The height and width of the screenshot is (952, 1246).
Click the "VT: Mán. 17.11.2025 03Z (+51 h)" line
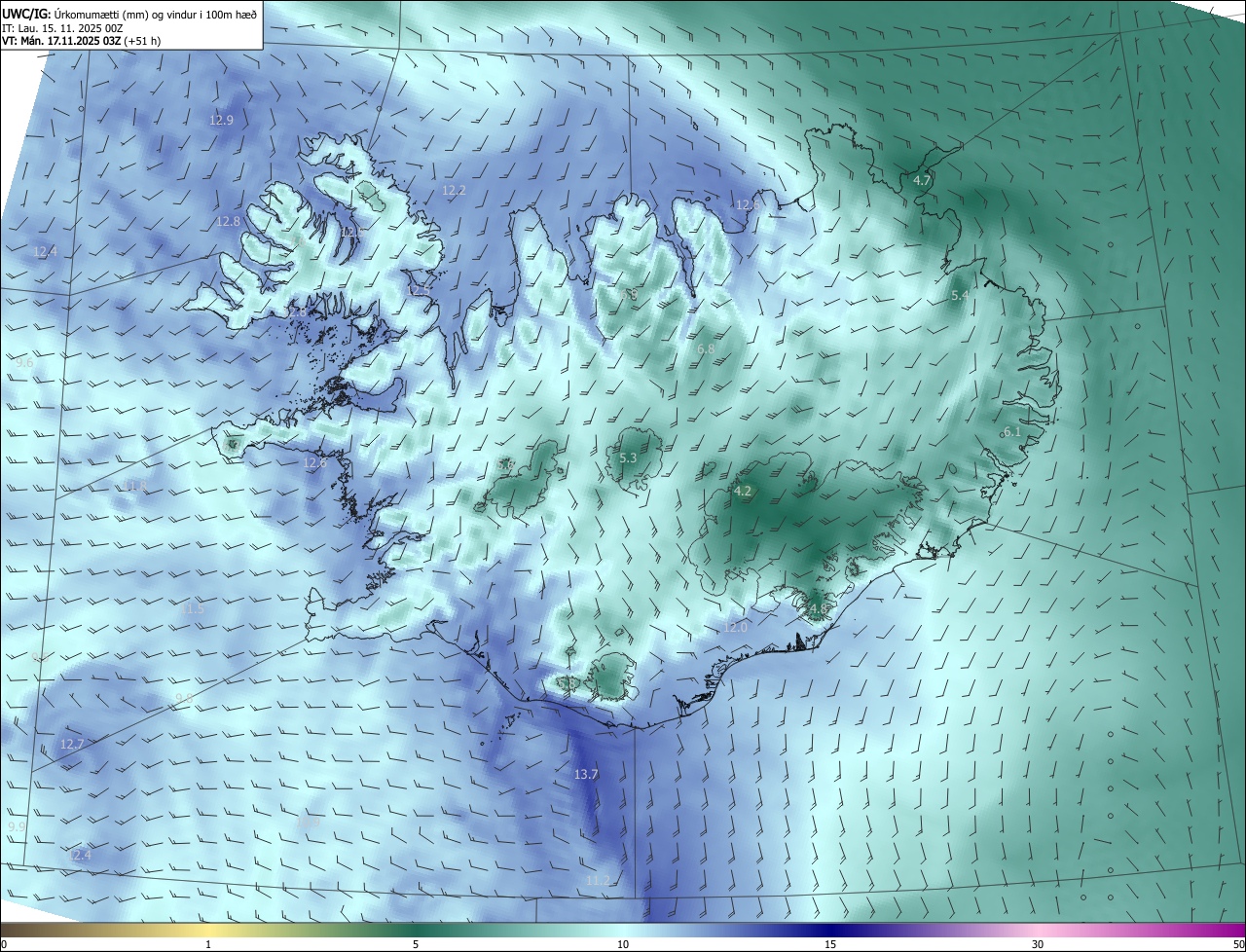coord(82,41)
